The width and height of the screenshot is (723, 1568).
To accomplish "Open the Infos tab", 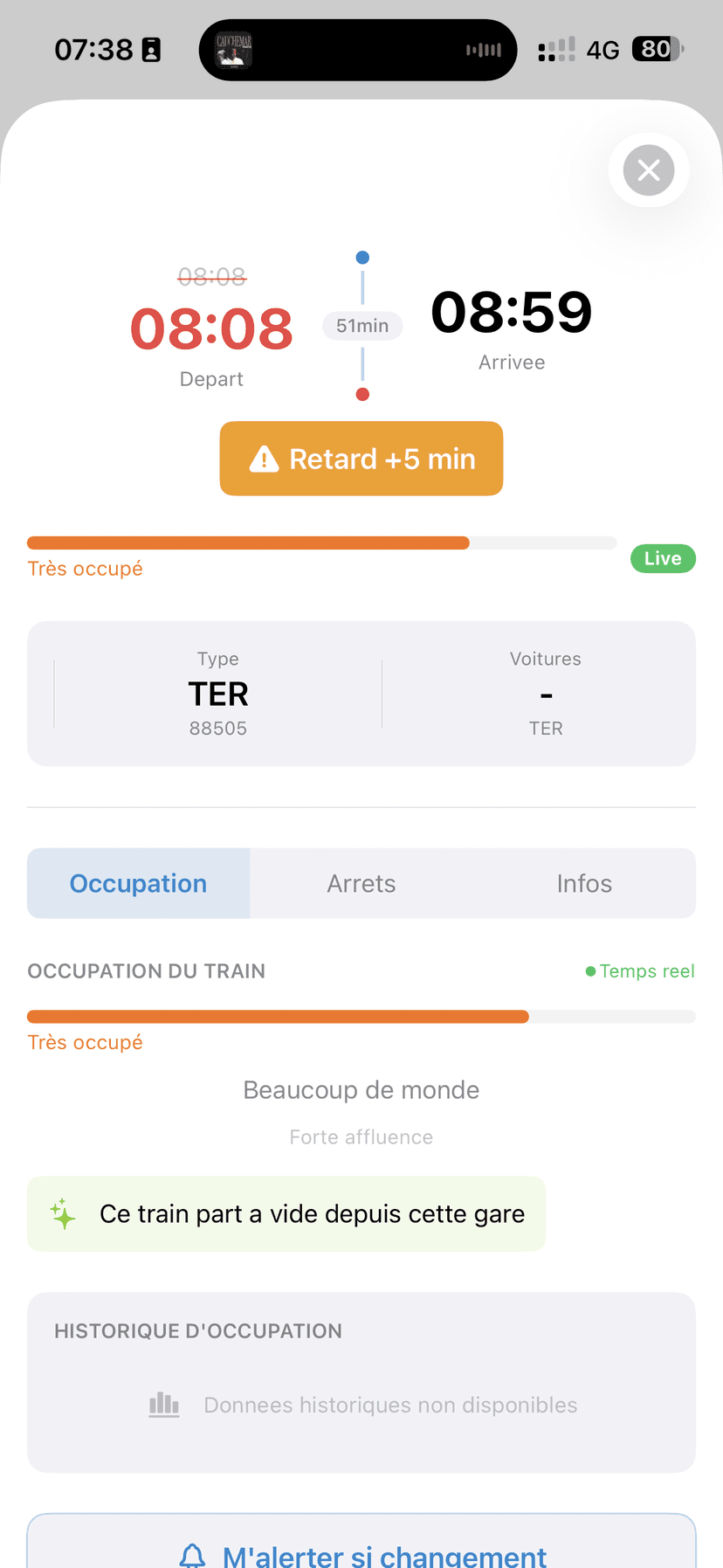I will click(x=584, y=884).
